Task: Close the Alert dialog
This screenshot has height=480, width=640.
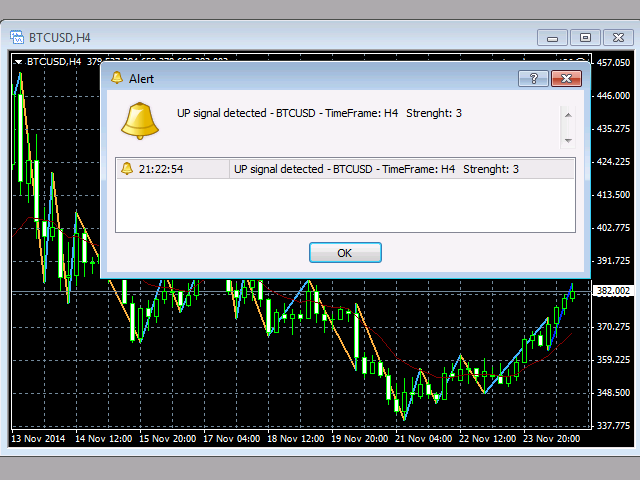Action: coord(567,78)
